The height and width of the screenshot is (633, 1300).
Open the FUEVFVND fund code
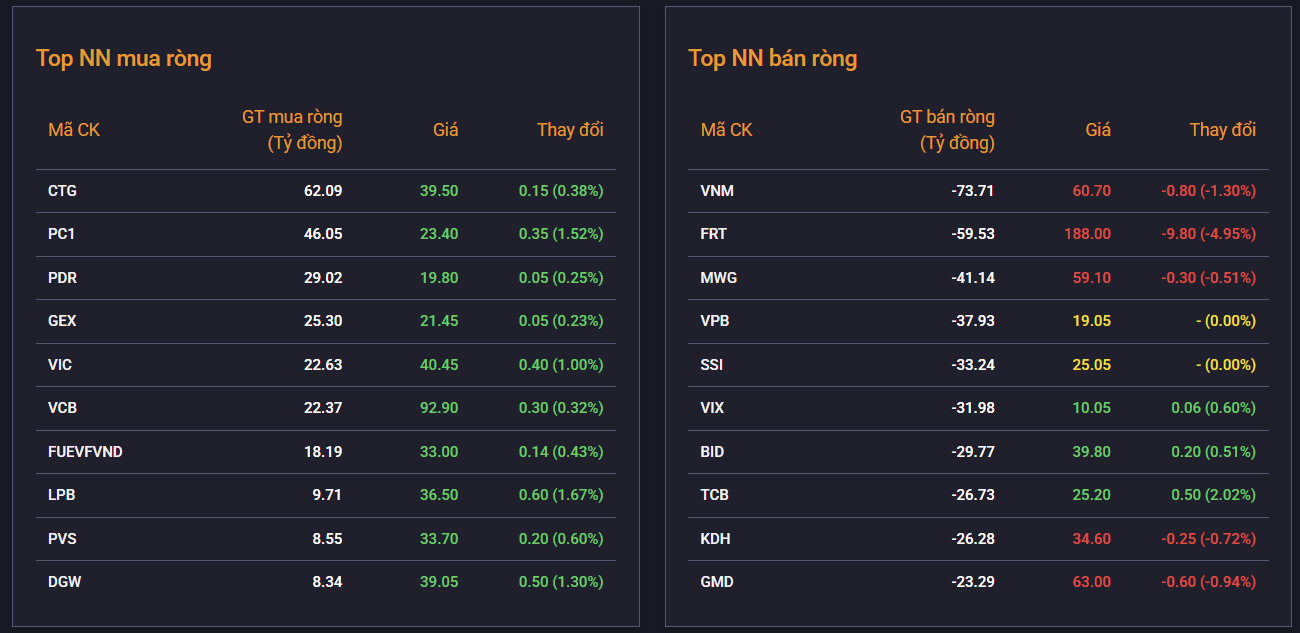coord(85,452)
